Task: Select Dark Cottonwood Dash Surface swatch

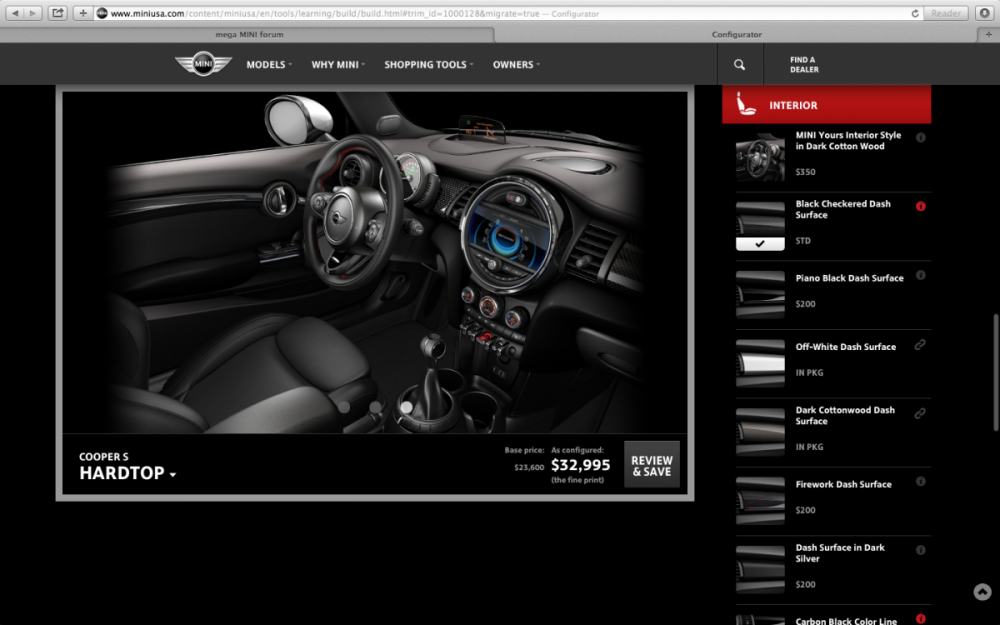Action: [x=760, y=432]
